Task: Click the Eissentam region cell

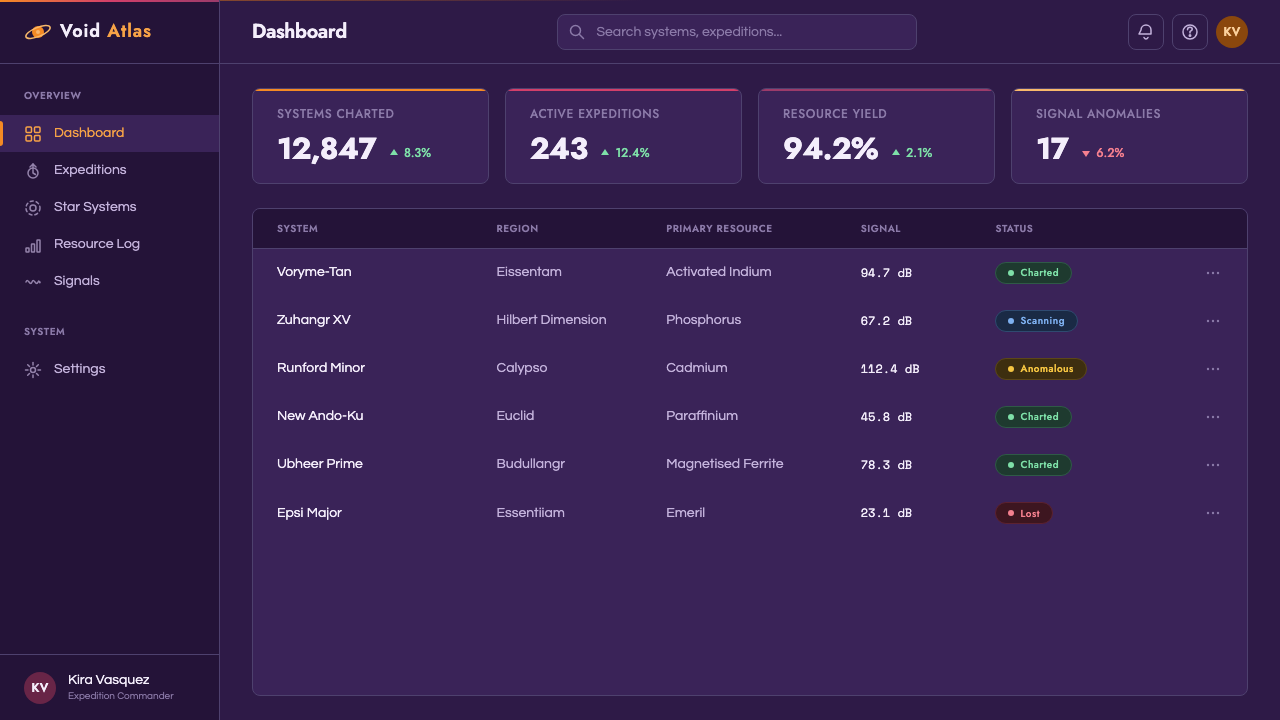Action: pos(529,272)
